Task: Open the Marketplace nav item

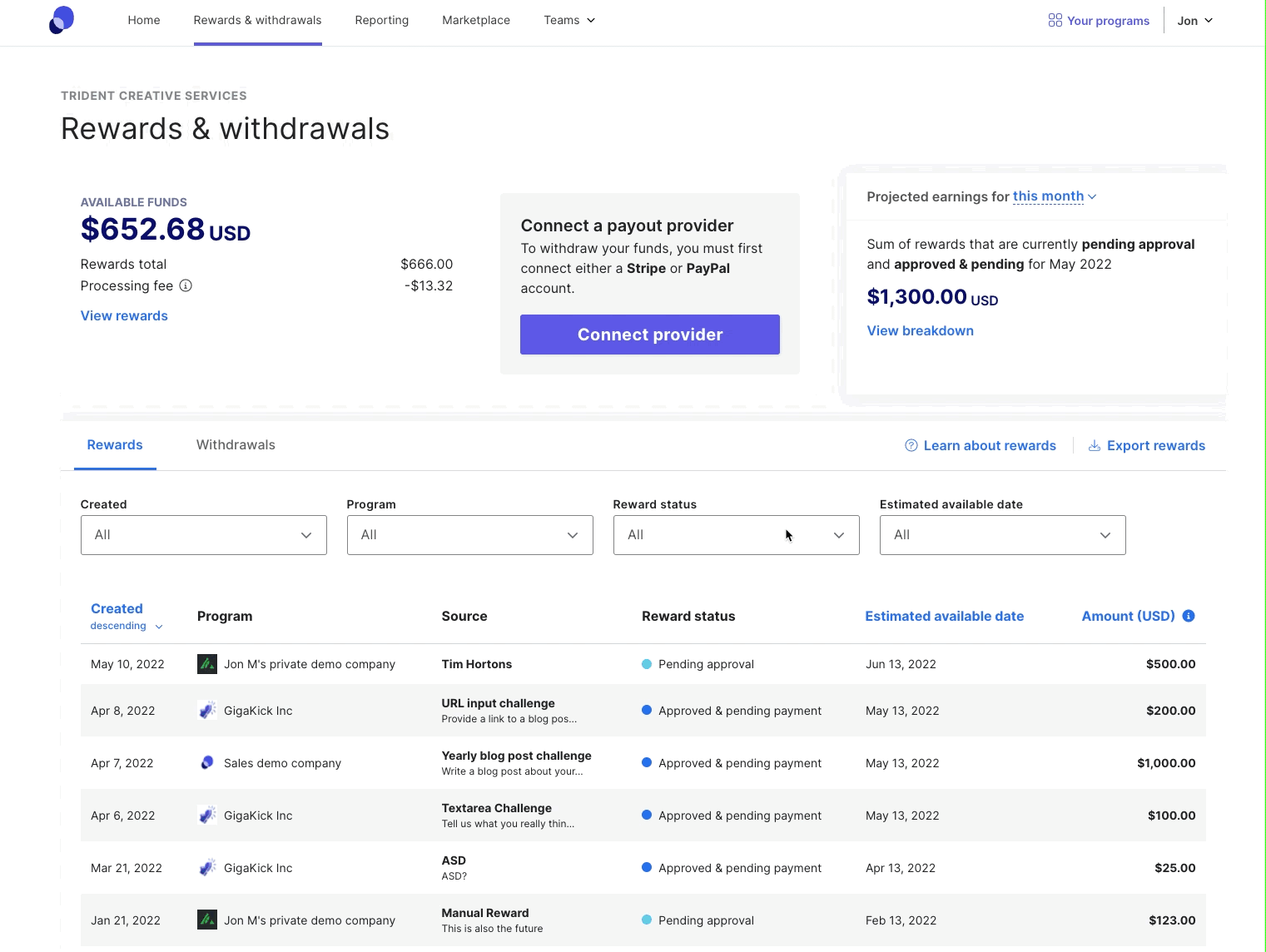Action: coord(476,20)
